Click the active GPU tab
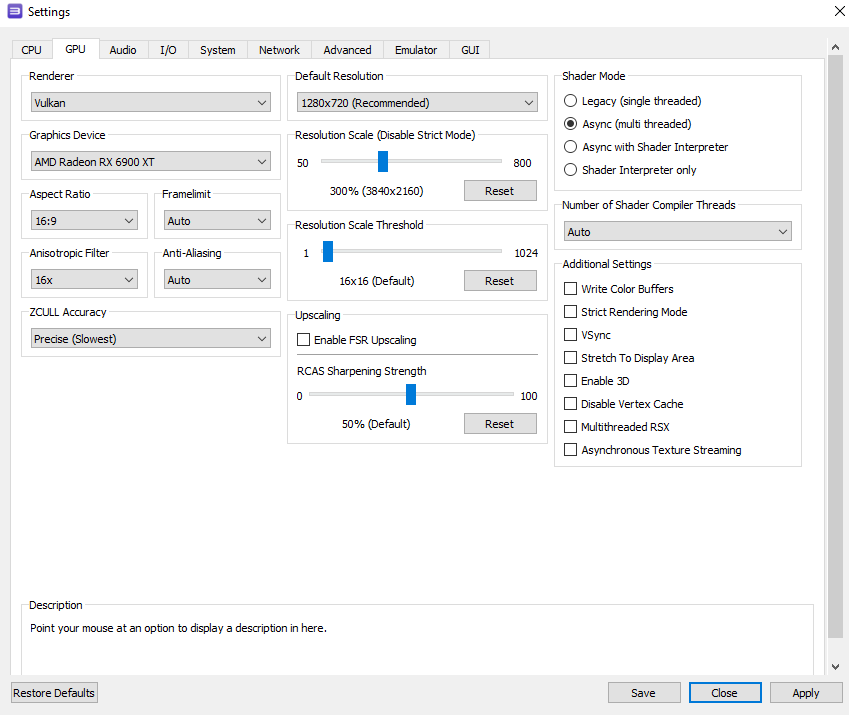The height and width of the screenshot is (715, 849). pyautogui.click(x=75, y=49)
